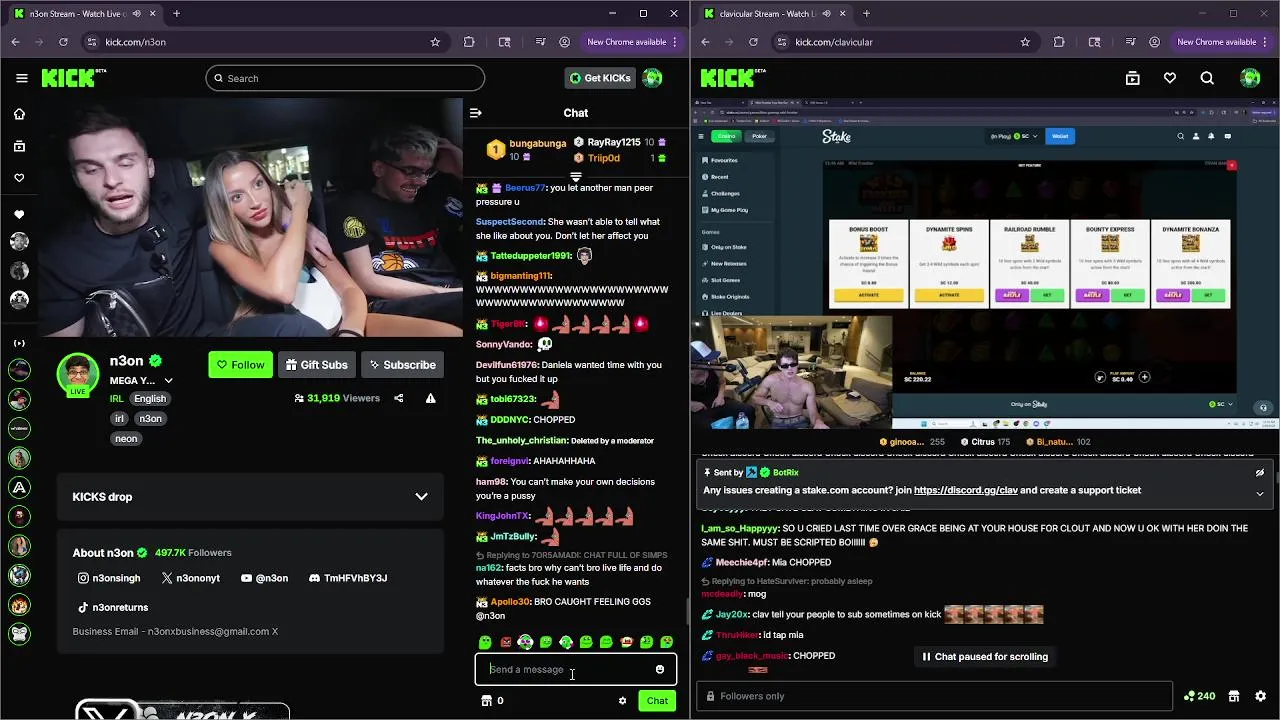This screenshot has height=720, width=1280.
Task: Click the IRL category tag
Action: tap(117, 398)
